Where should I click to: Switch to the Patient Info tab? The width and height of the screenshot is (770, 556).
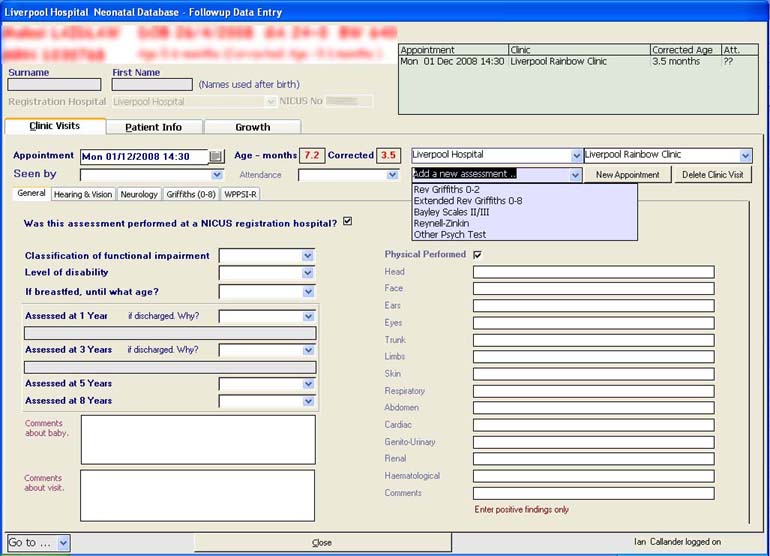pyautogui.click(x=153, y=127)
